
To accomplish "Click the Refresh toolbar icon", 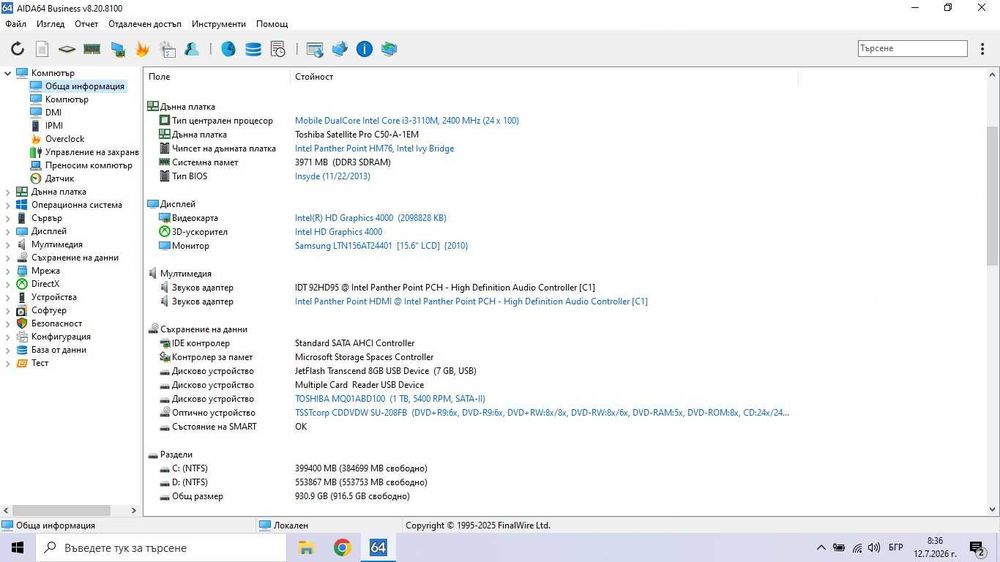I will (x=17, y=48).
